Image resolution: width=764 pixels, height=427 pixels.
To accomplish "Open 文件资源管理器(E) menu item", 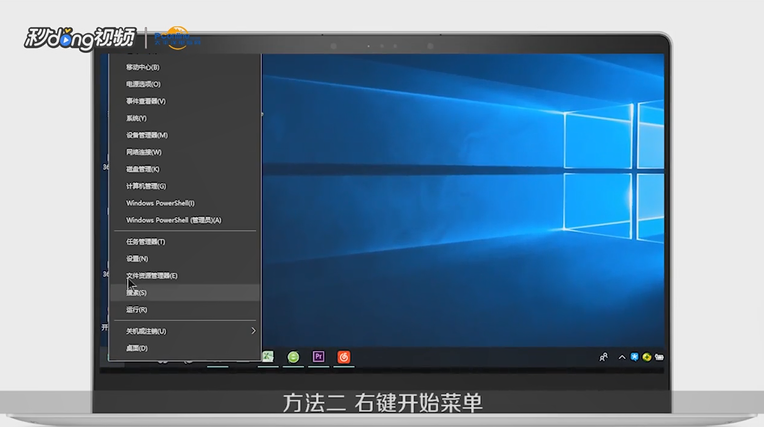I will click(185, 276).
